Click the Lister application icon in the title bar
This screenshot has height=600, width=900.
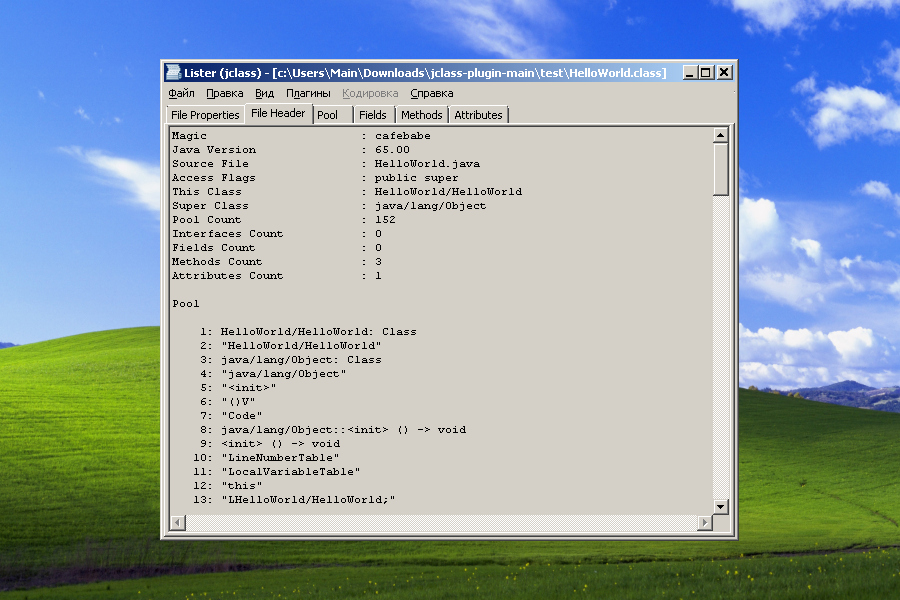click(173, 72)
